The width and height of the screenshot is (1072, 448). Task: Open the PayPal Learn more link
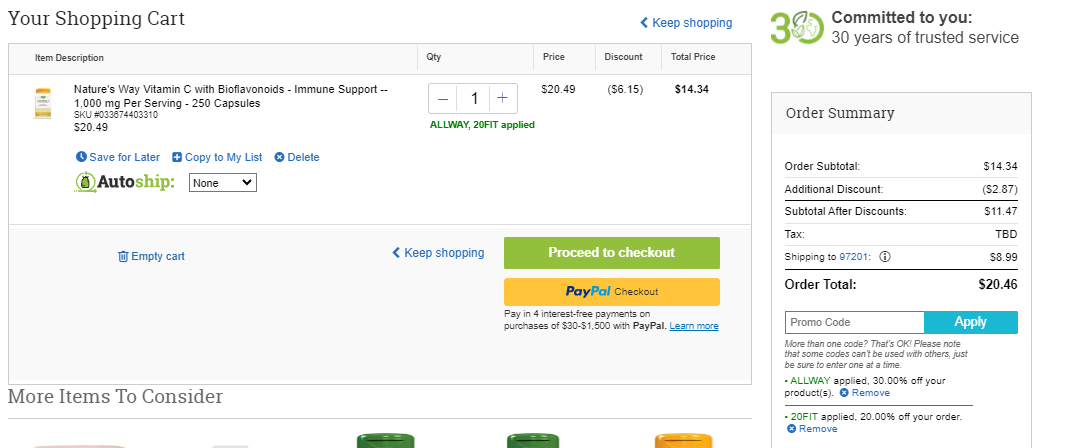pos(694,326)
